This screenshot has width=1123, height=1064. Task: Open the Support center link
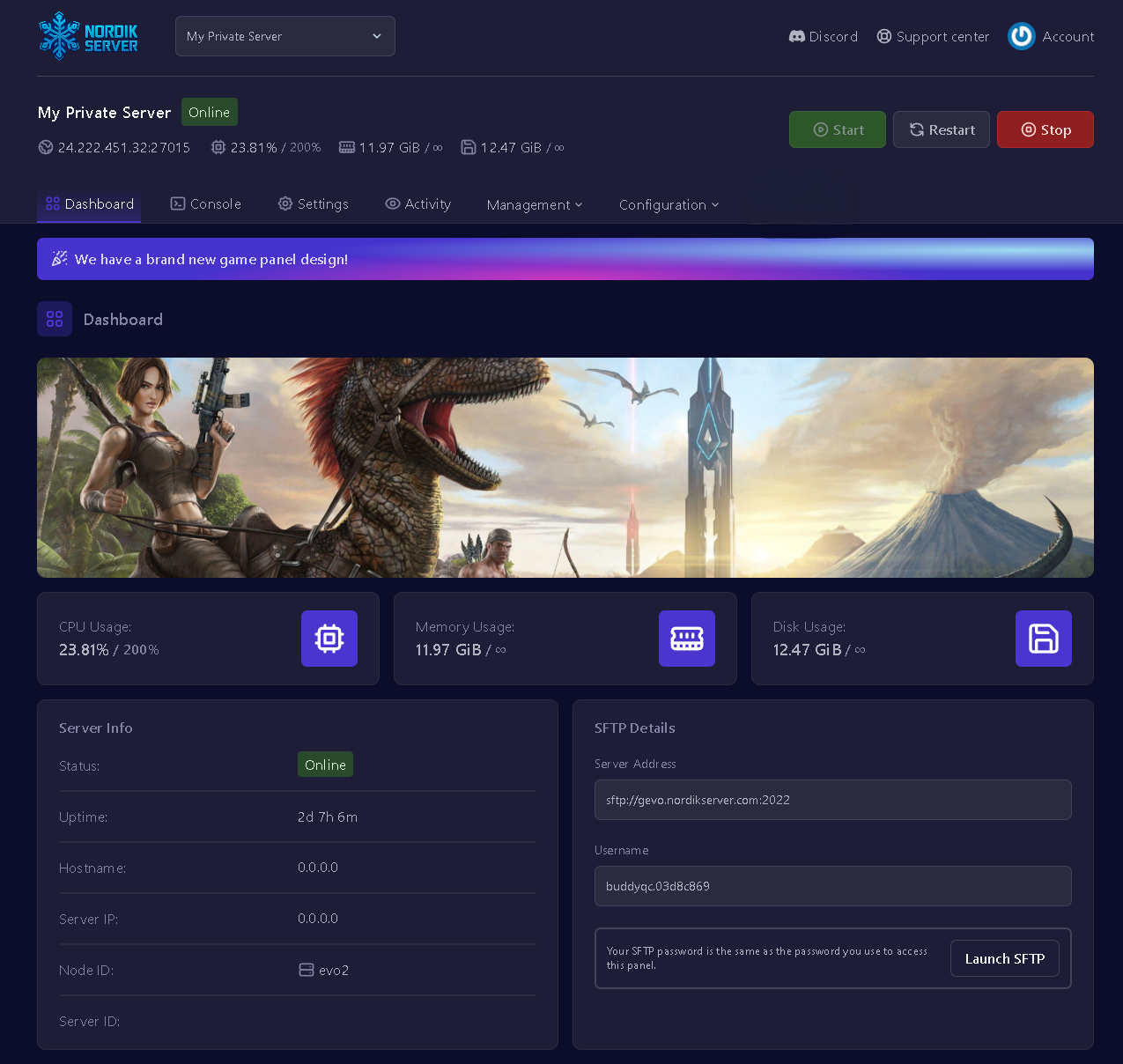coord(934,36)
